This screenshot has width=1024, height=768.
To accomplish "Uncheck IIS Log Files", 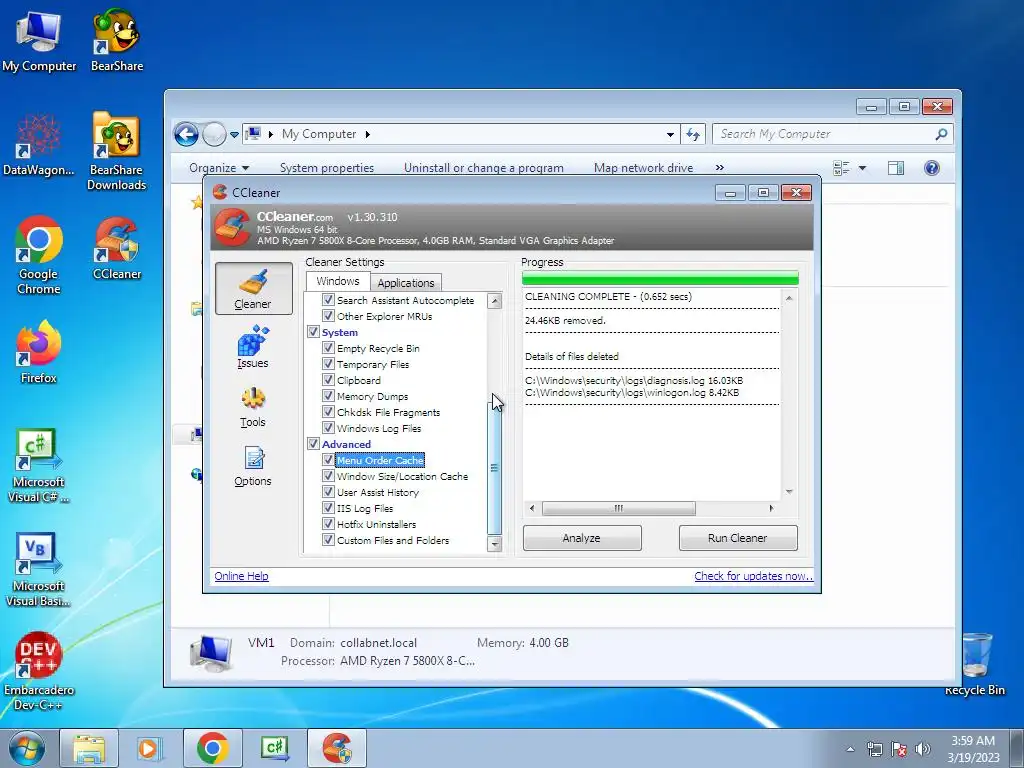I will coord(328,507).
